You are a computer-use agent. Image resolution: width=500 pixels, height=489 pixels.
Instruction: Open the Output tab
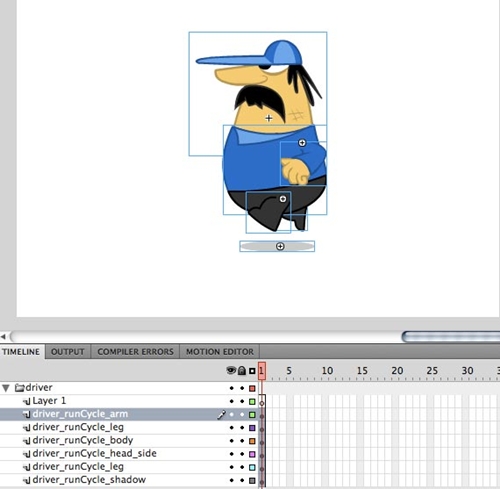[68, 352]
